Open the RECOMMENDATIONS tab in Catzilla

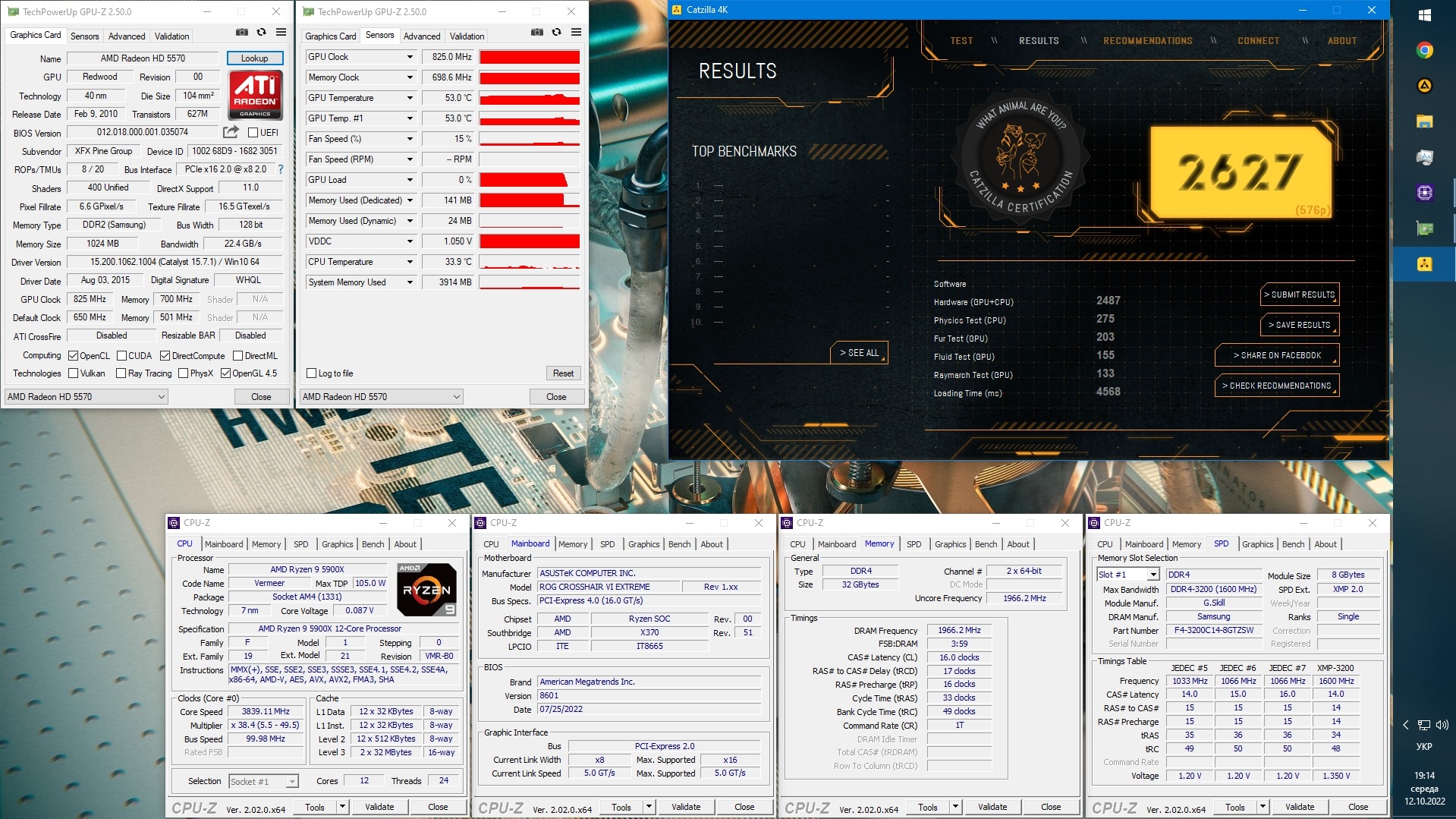(x=1147, y=41)
